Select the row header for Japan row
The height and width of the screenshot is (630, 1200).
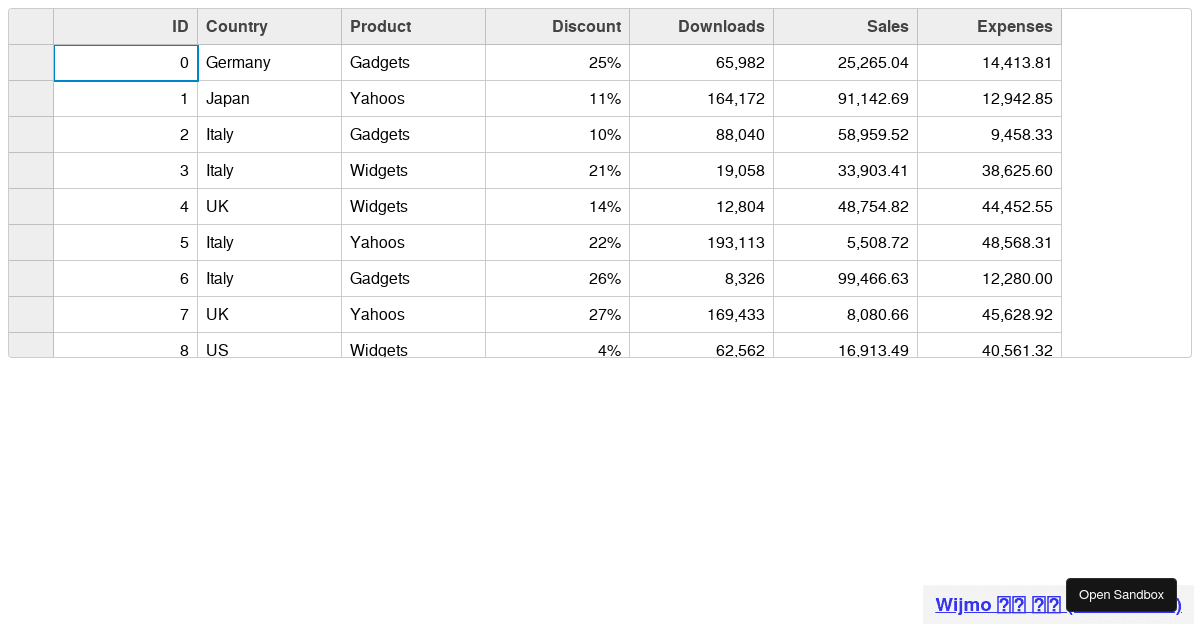point(31,99)
